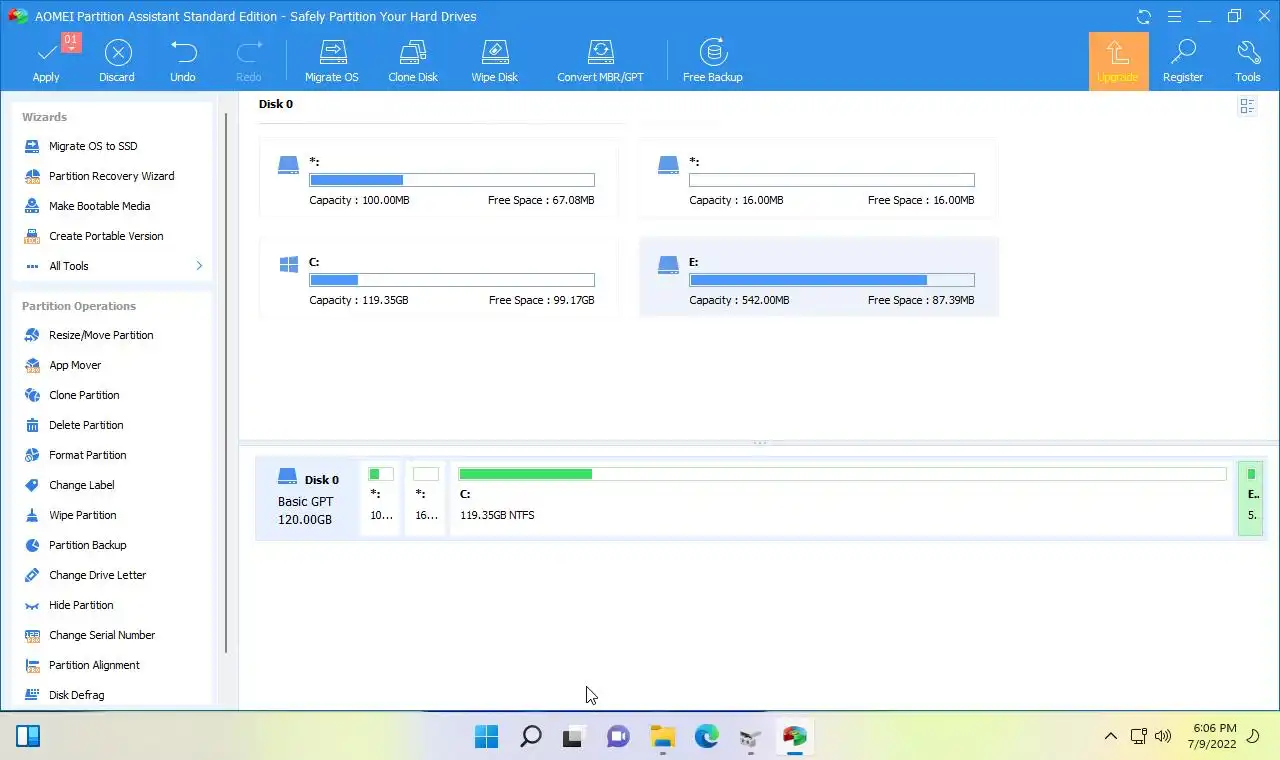
Task: Open the Register dialog
Action: [x=1183, y=61]
